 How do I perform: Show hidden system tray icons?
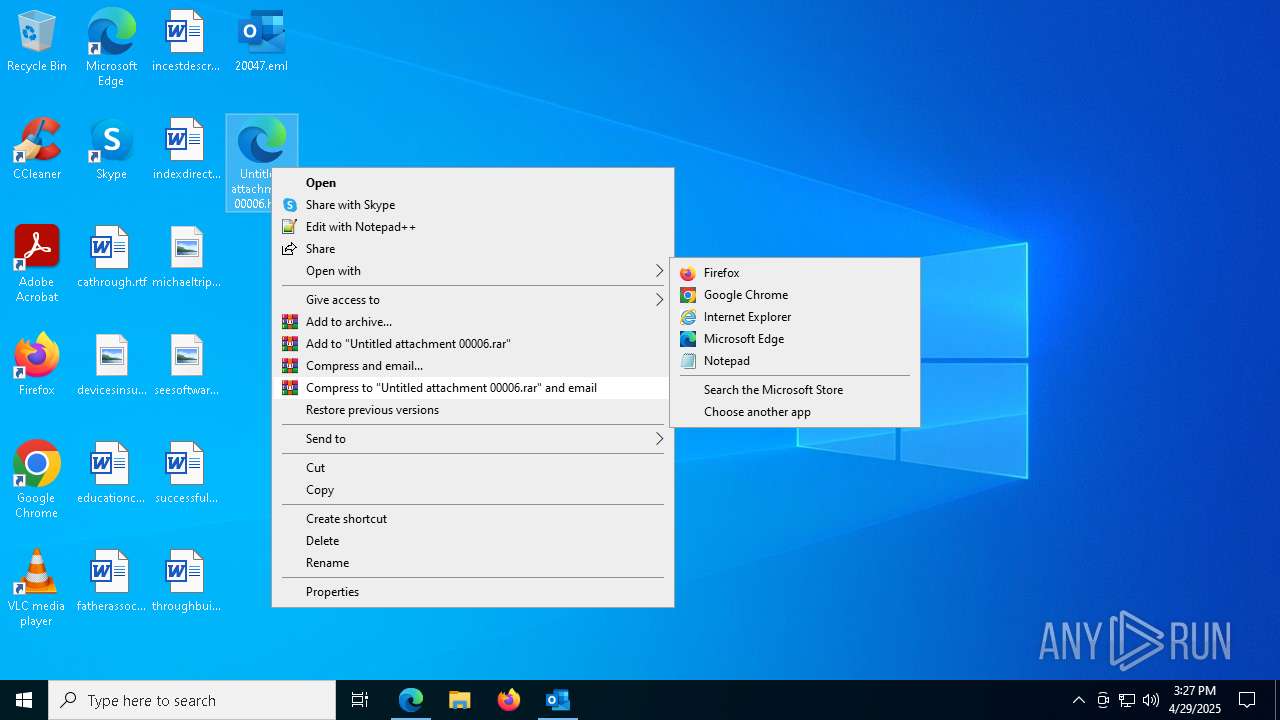click(1078, 700)
